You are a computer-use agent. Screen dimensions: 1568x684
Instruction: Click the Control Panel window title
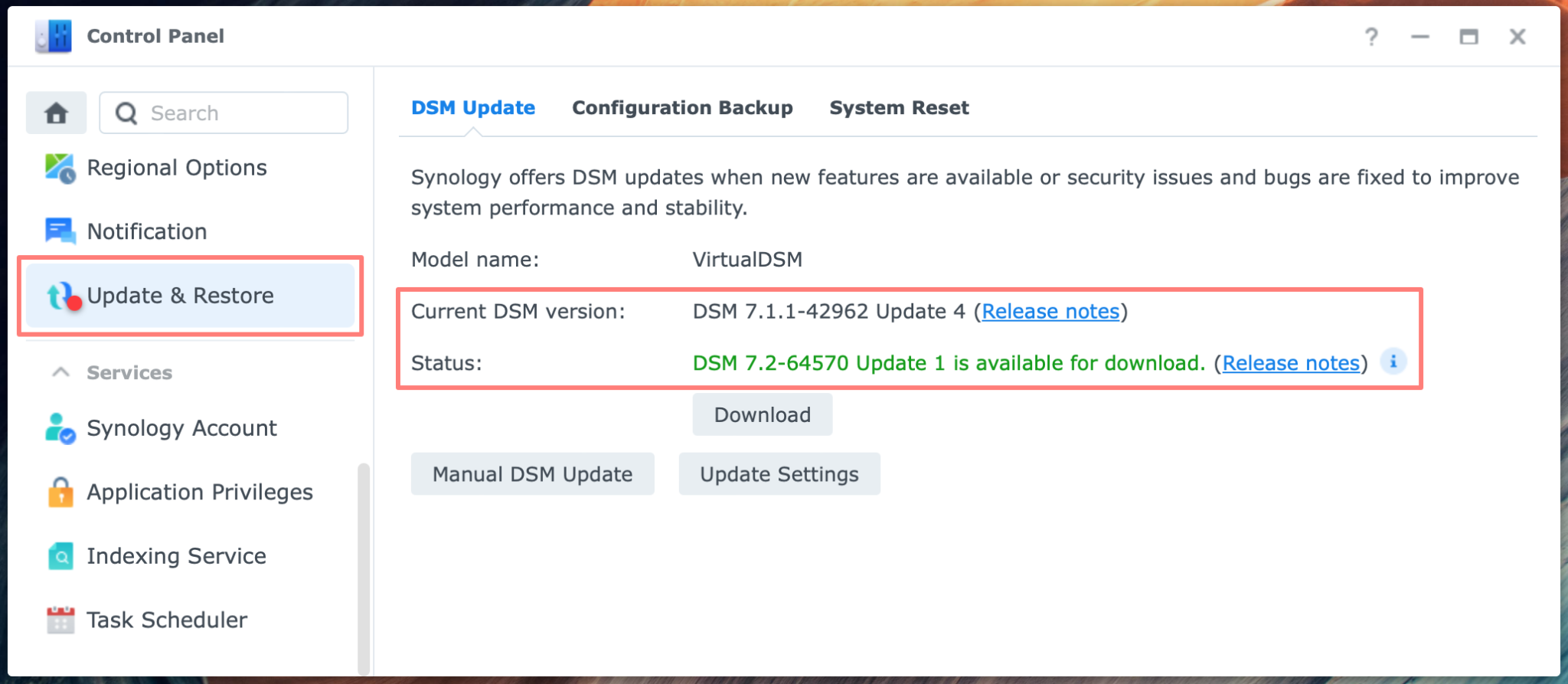[155, 36]
